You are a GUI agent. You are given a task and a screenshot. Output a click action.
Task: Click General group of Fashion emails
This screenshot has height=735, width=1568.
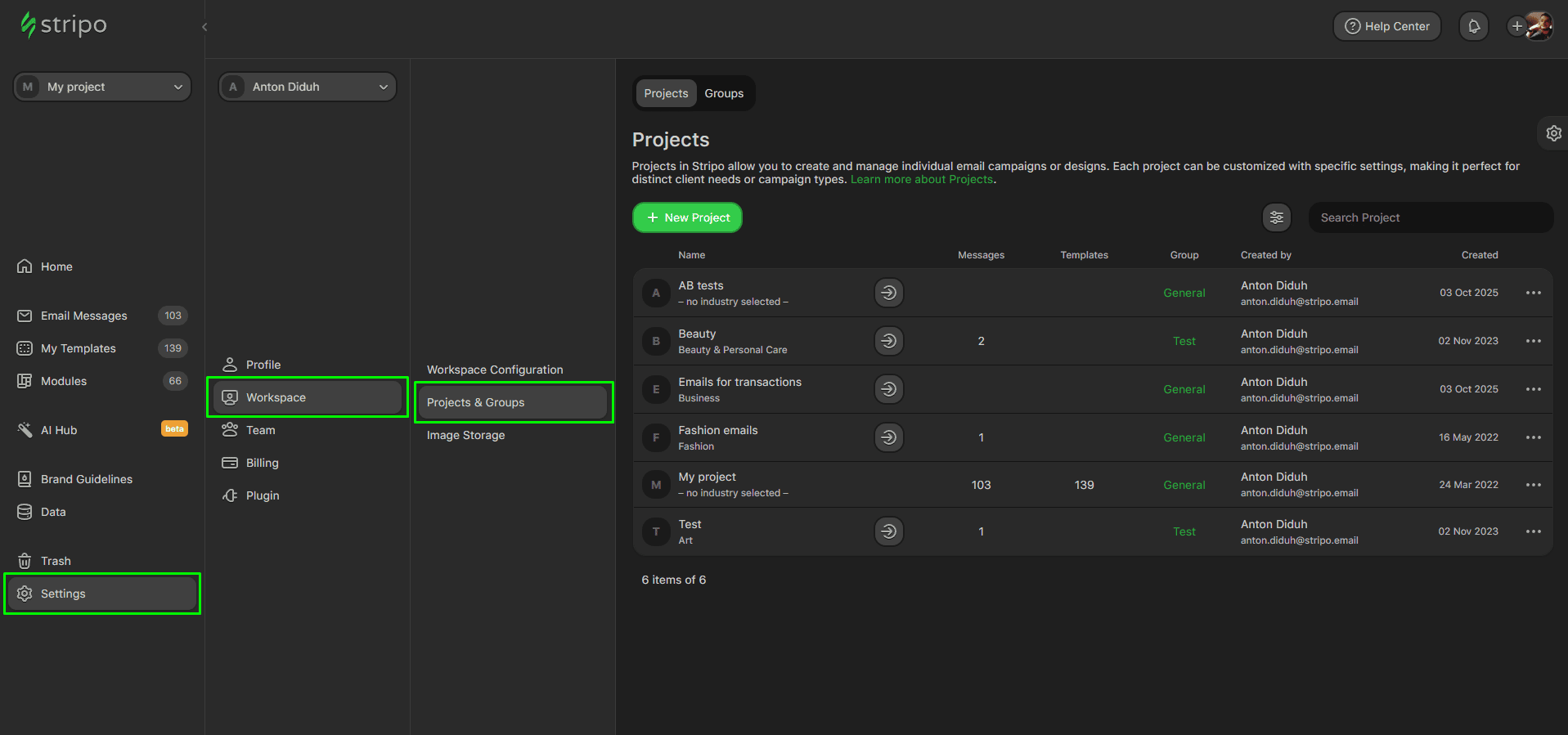pos(1184,437)
